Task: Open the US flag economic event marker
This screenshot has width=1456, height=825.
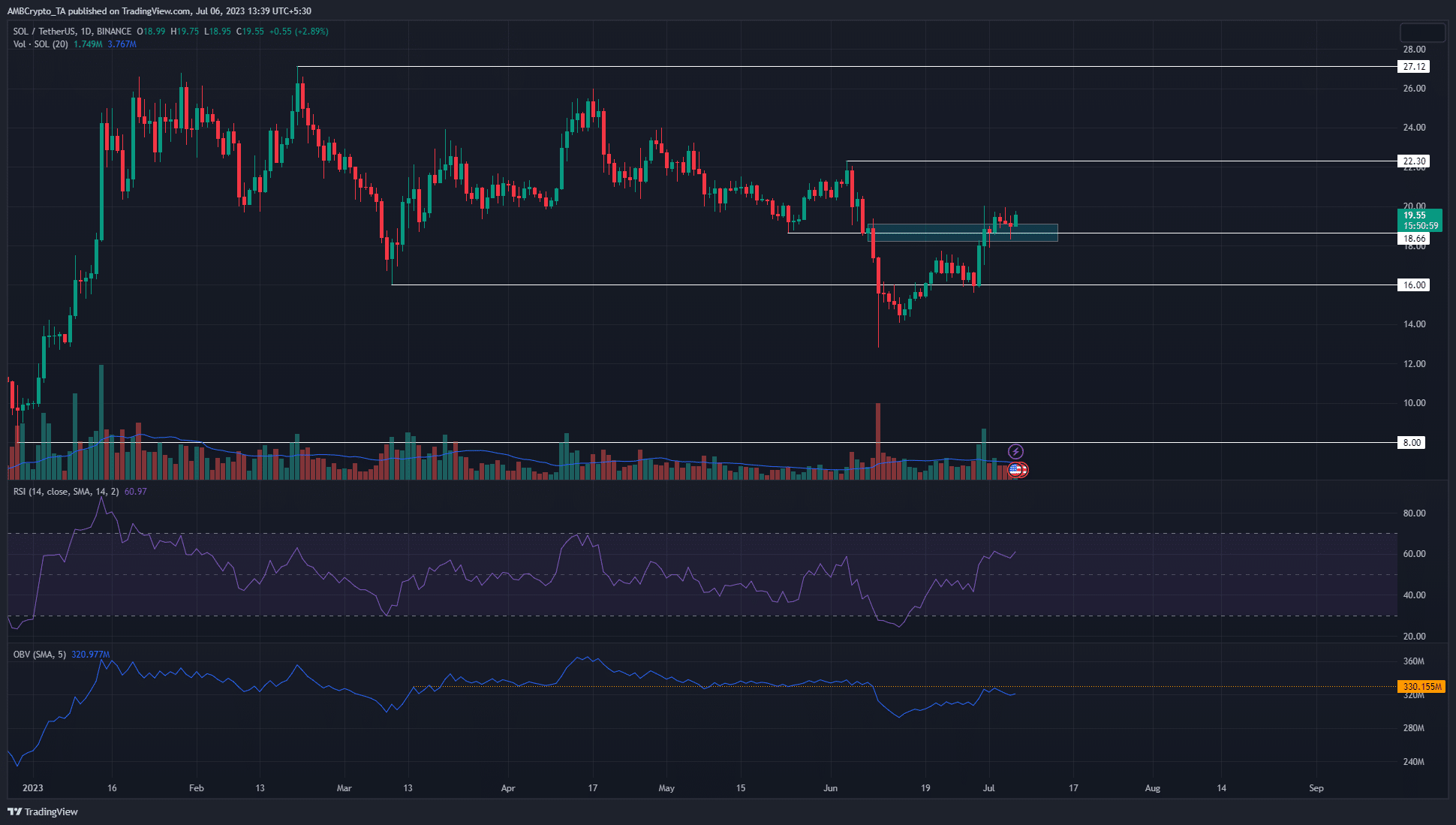Action: pyautogui.click(x=1015, y=470)
